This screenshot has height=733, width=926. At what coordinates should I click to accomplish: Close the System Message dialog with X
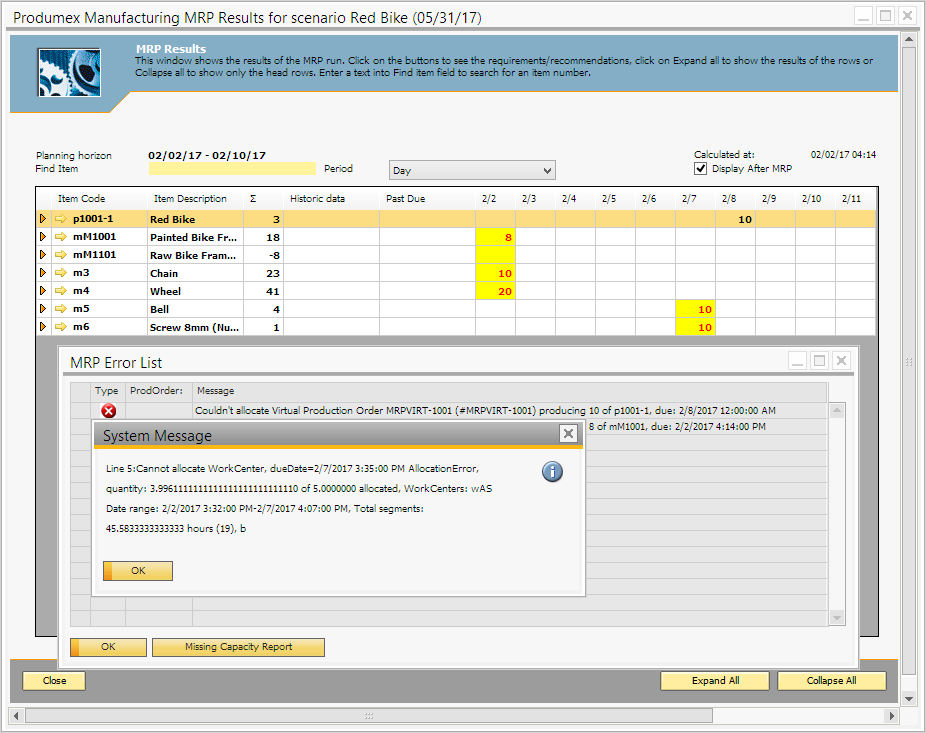[x=568, y=434]
